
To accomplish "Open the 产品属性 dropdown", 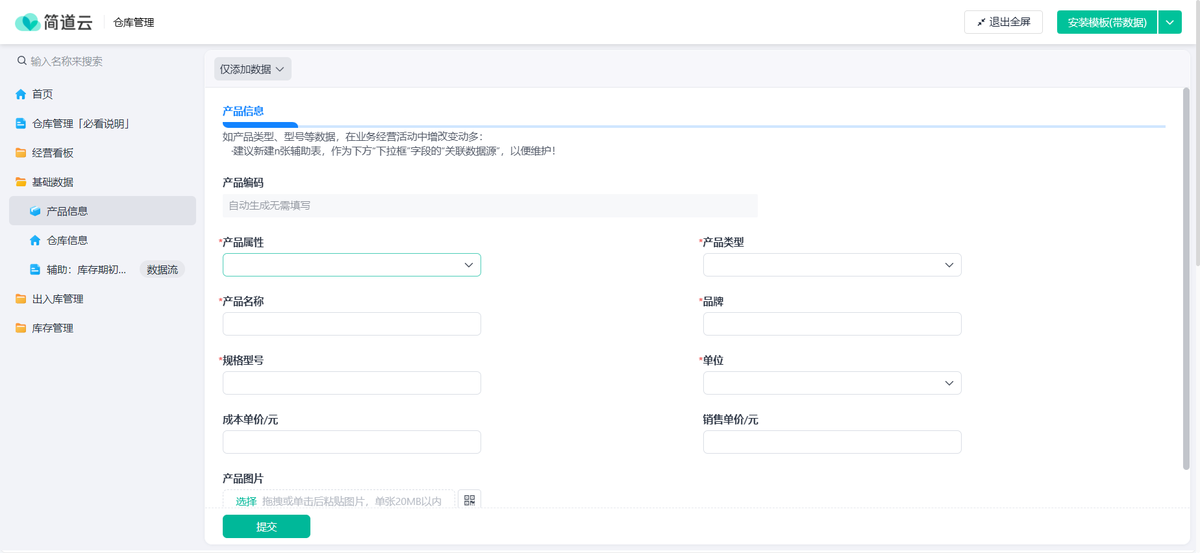I will tap(351, 265).
